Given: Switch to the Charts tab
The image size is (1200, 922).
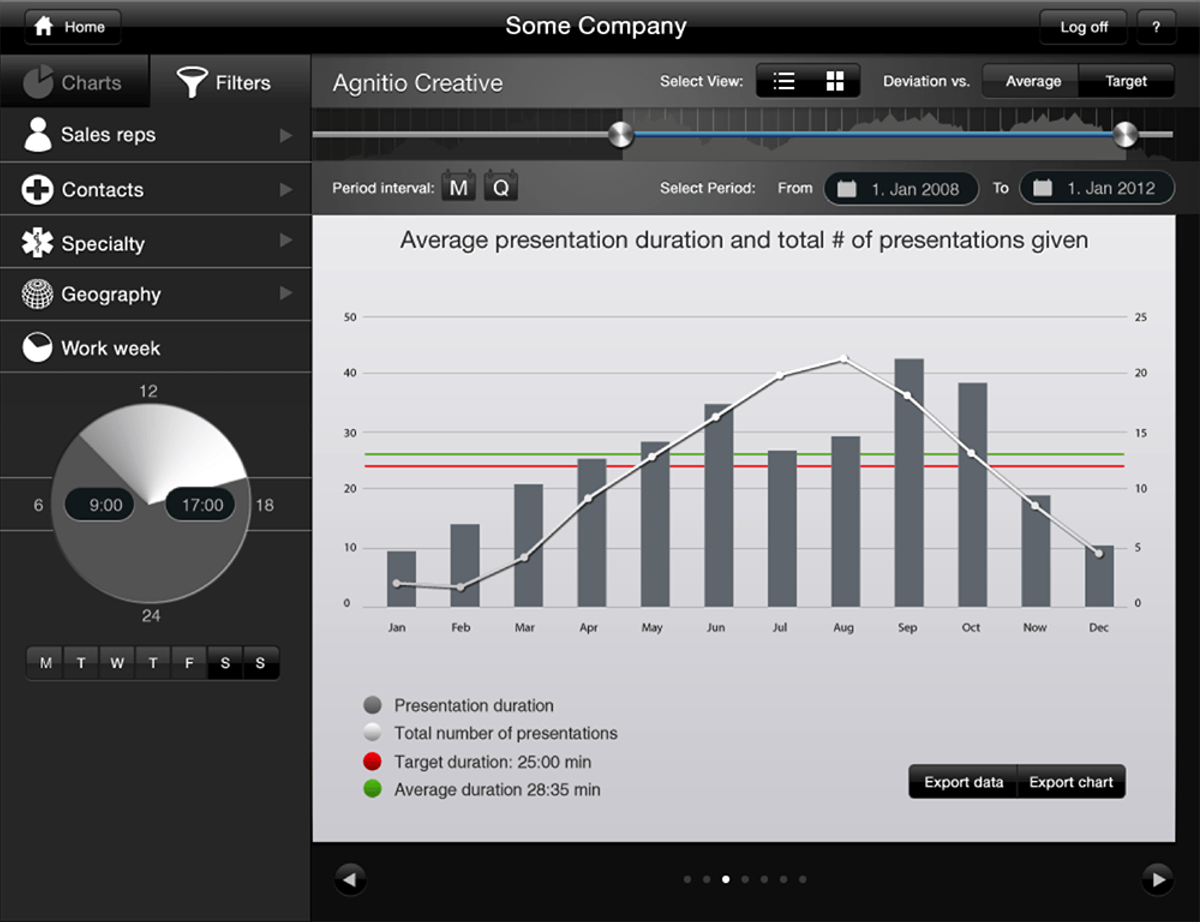Looking at the screenshot, I should pos(74,82).
